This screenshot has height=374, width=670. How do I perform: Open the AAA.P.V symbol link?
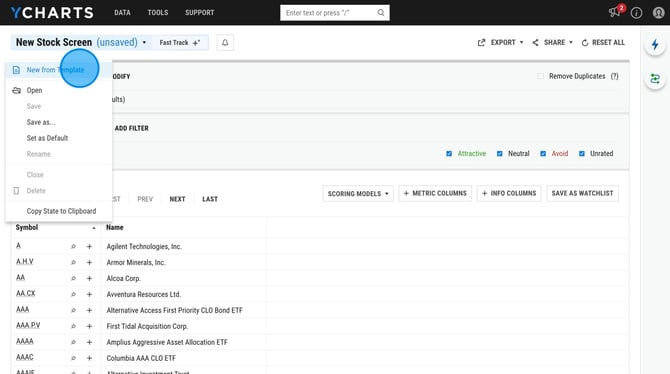[x=28, y=325]
